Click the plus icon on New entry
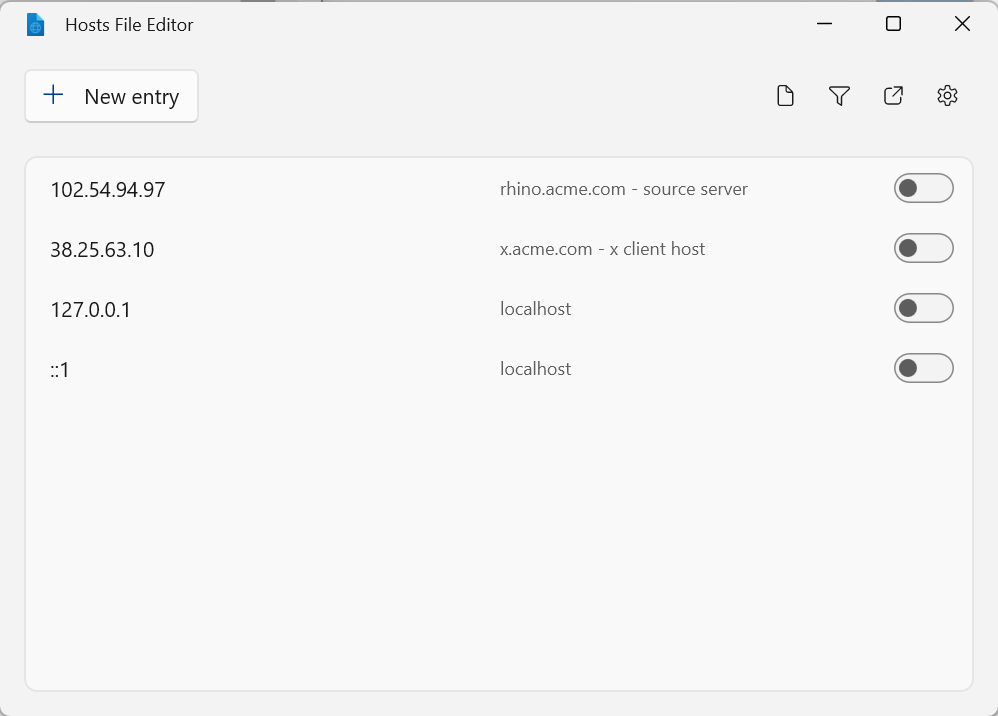 point(53,95)
